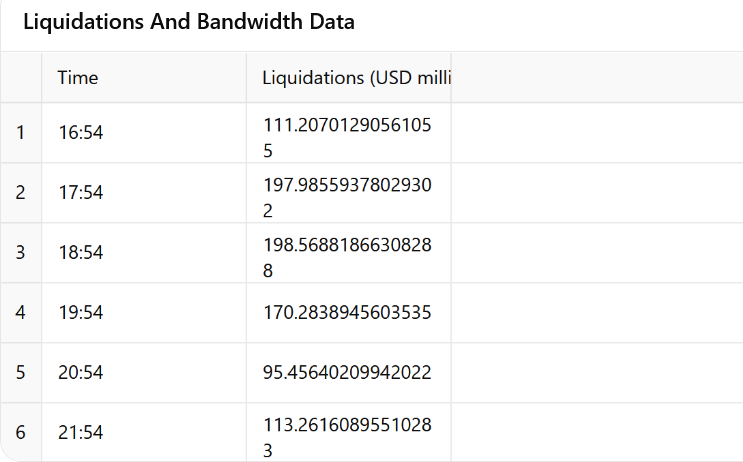Click the Liquidations And Bandwidth Data title

pos(189,22)
